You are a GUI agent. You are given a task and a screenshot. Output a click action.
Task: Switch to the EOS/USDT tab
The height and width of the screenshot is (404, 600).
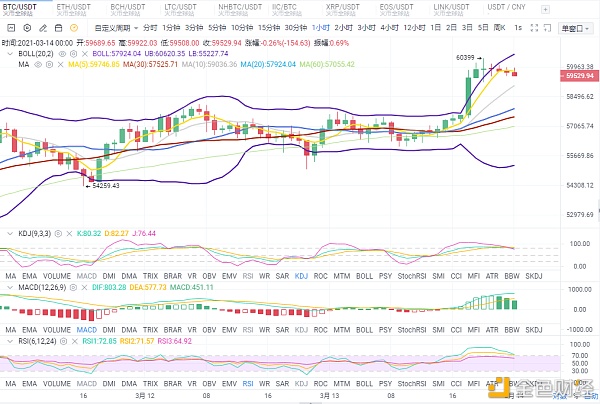click(x=396, y=10)
